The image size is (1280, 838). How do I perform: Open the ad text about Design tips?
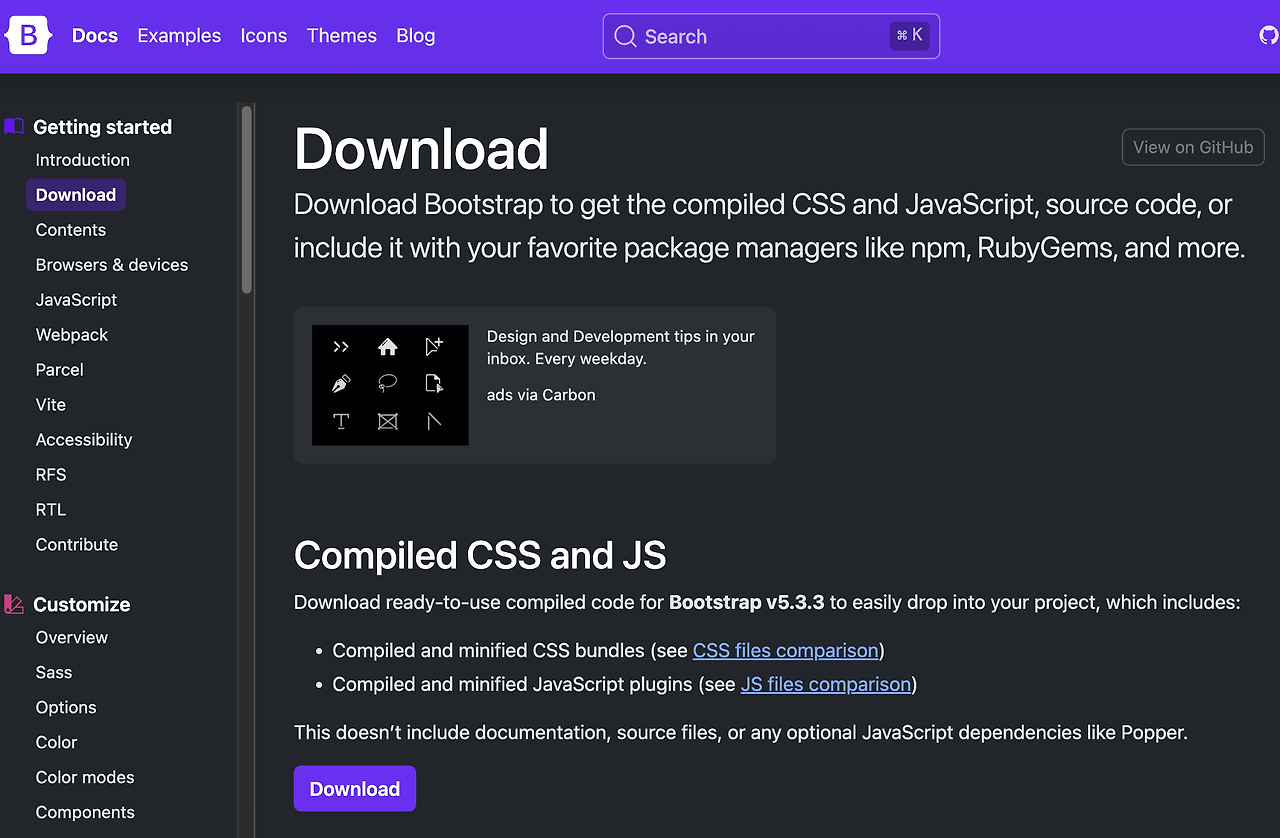point(621,347)
